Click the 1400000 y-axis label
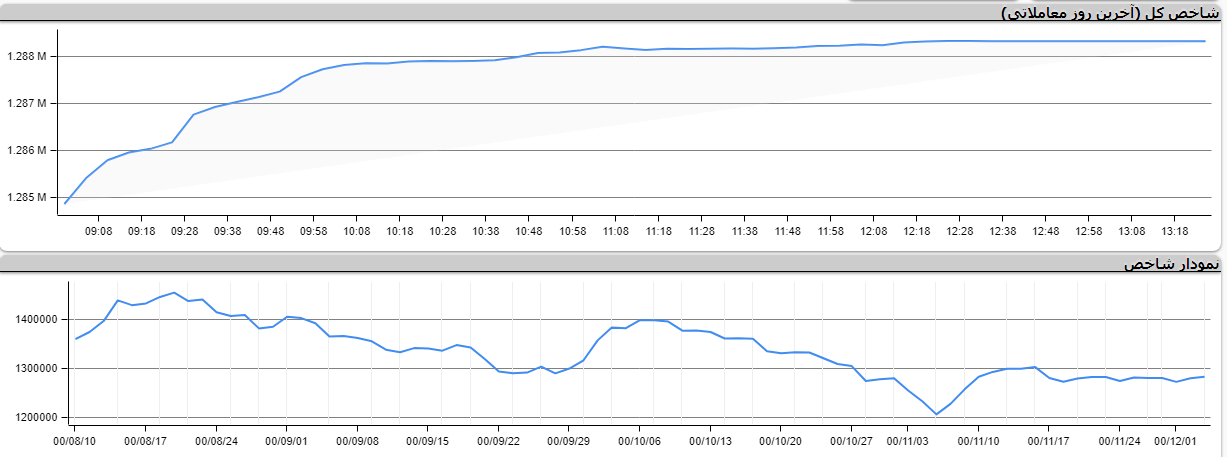 coord(36,319)
